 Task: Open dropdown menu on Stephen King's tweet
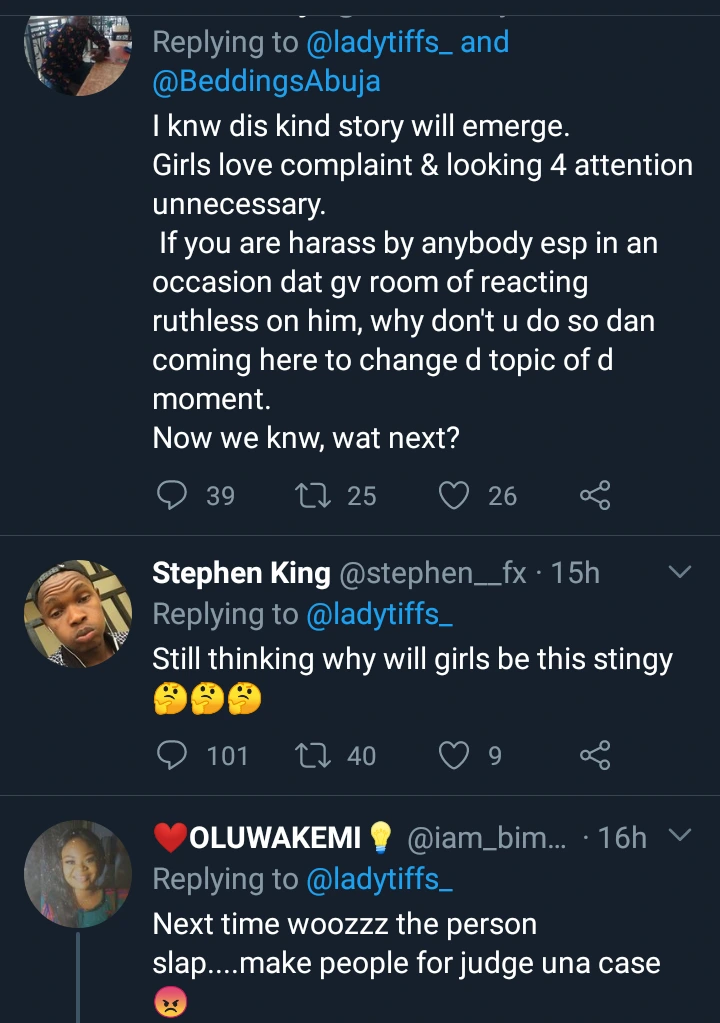tap(679, 573)
